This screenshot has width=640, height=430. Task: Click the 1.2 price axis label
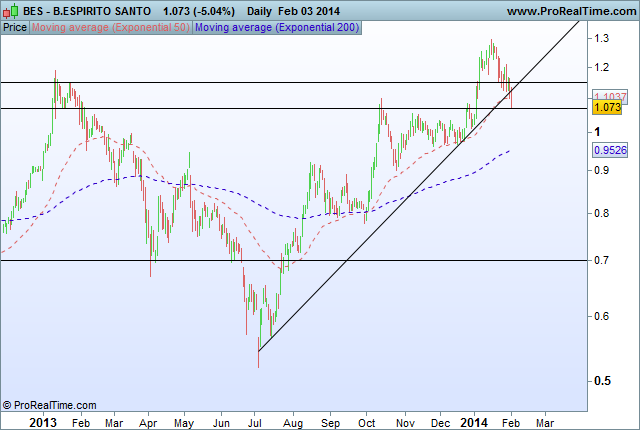click(x=601, y=67)
